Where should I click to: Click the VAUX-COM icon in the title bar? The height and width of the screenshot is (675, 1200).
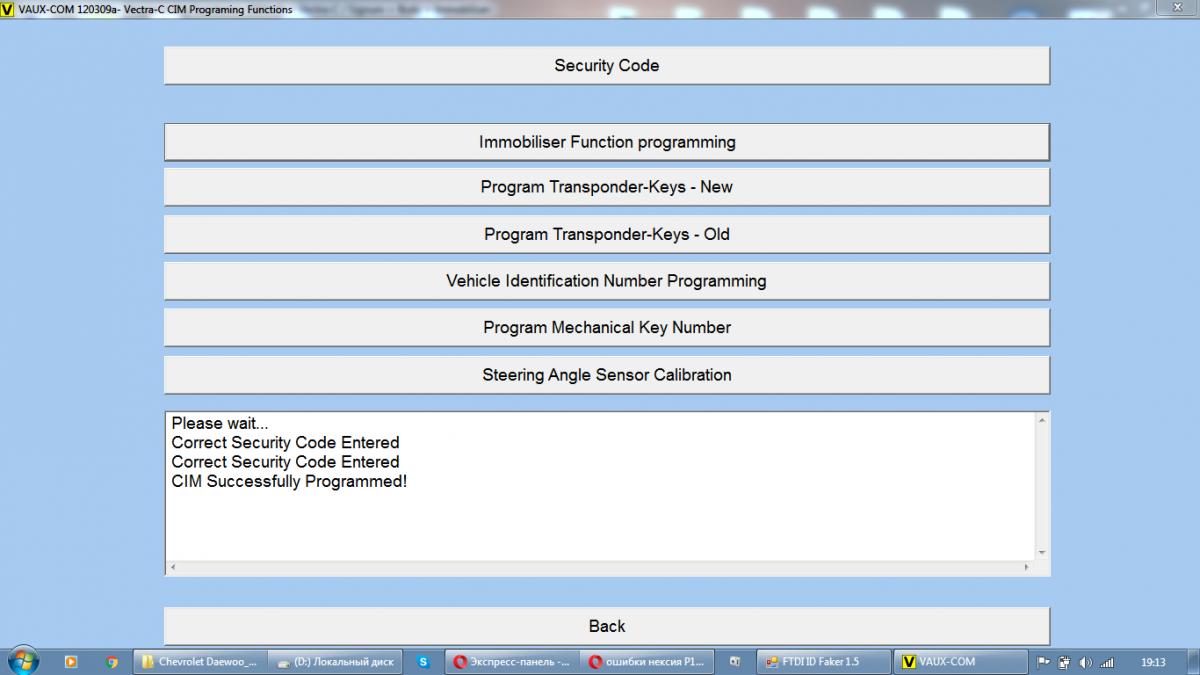pos(8,9)
